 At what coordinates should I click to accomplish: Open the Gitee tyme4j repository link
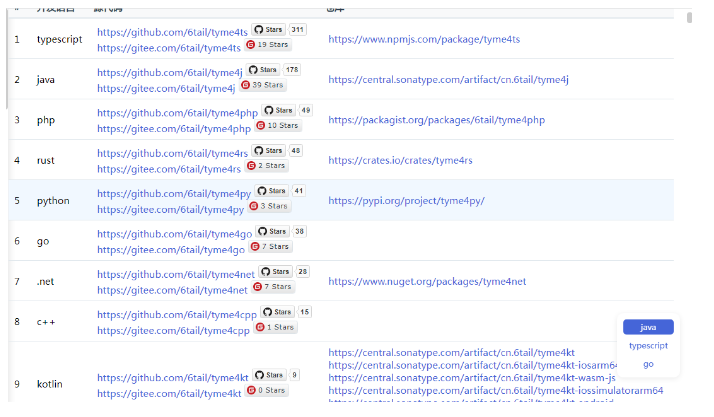(166, 88)
